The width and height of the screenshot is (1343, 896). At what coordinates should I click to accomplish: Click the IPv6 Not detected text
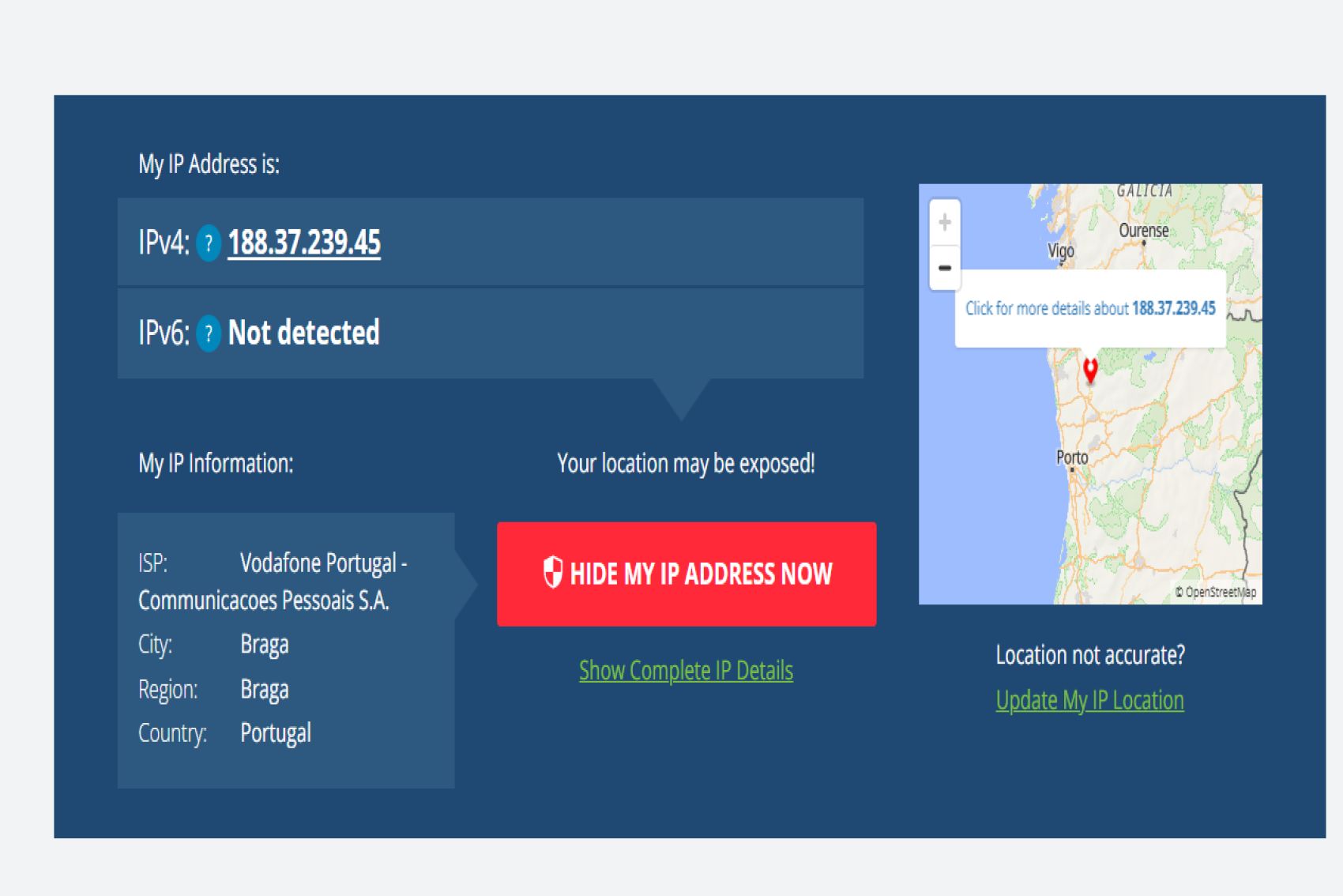tap(304, 333)
